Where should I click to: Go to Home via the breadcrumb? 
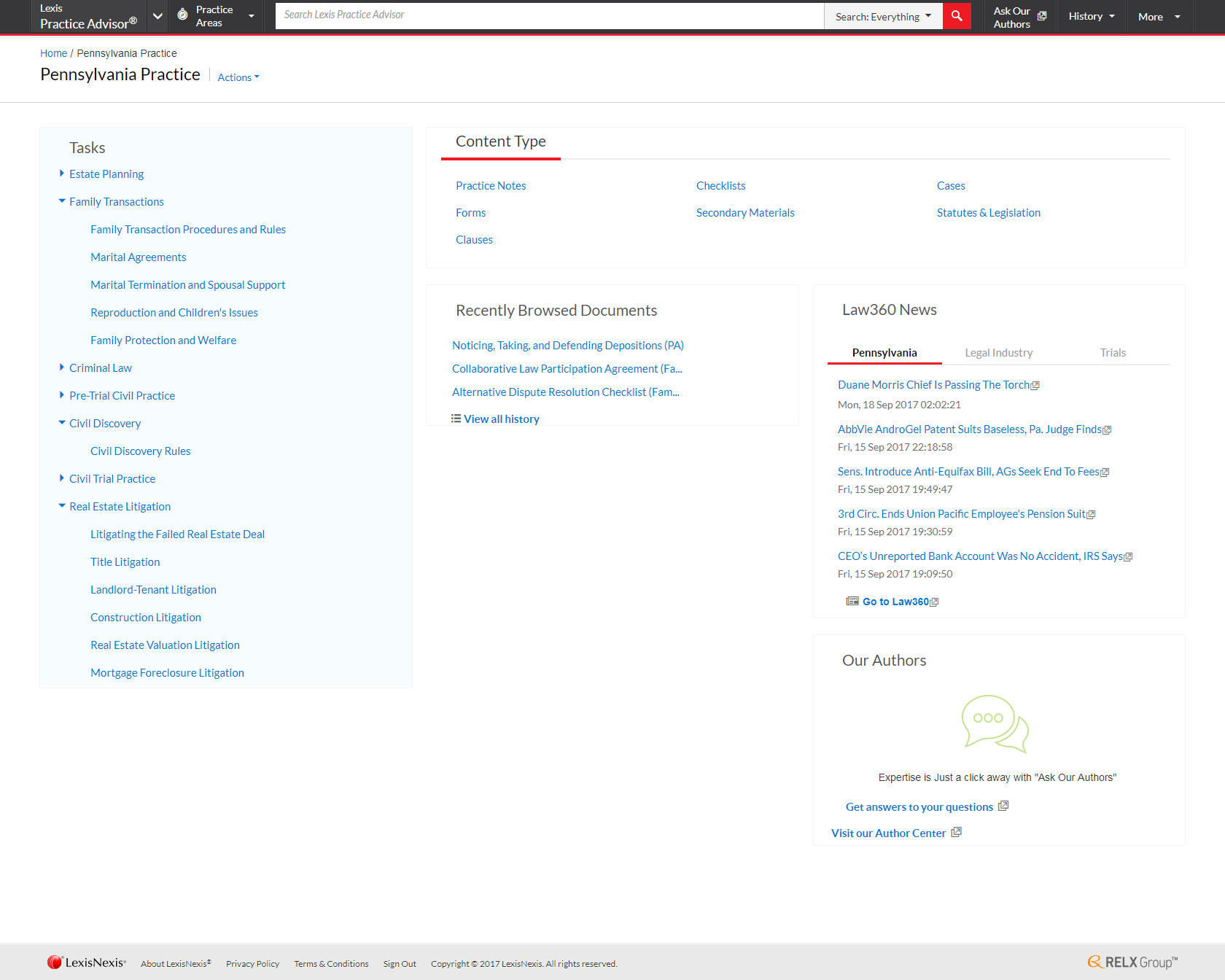(53, 53)
